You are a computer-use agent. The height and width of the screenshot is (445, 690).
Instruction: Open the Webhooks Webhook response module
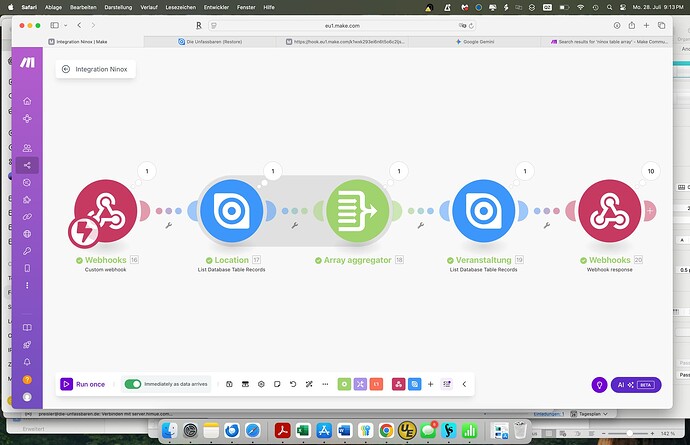click(x=610, y=211)
